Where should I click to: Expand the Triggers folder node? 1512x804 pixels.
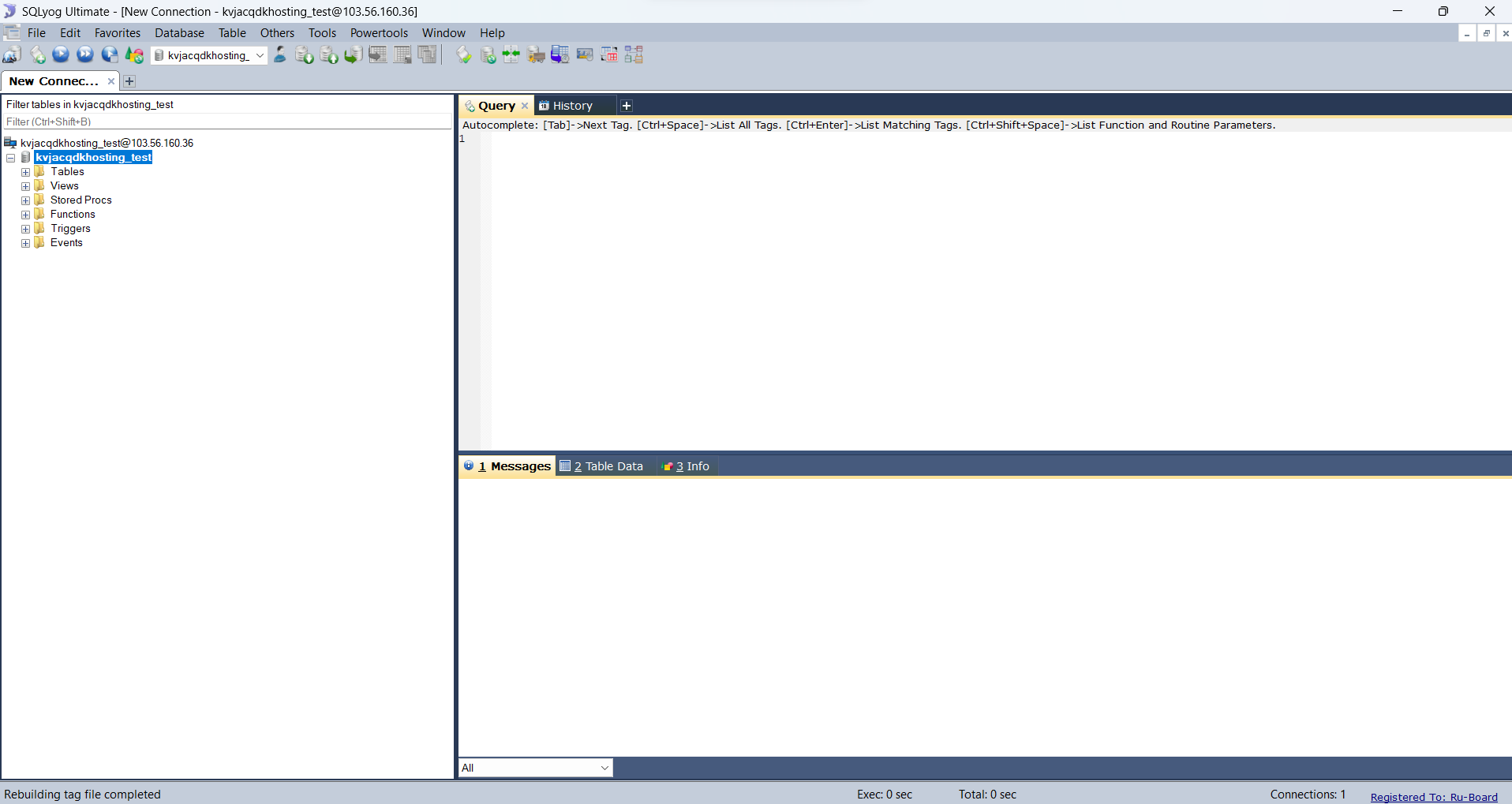[x=25, y=230]
